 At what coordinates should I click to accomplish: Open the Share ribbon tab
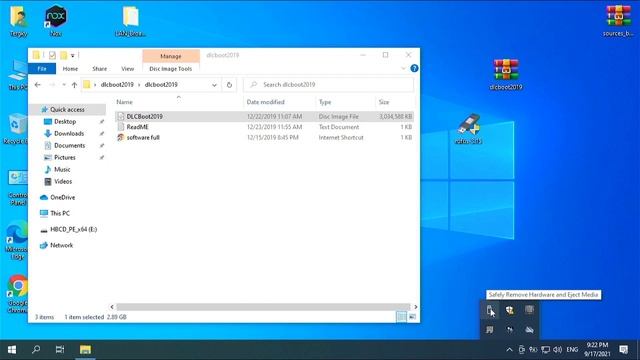pos(100,69)
